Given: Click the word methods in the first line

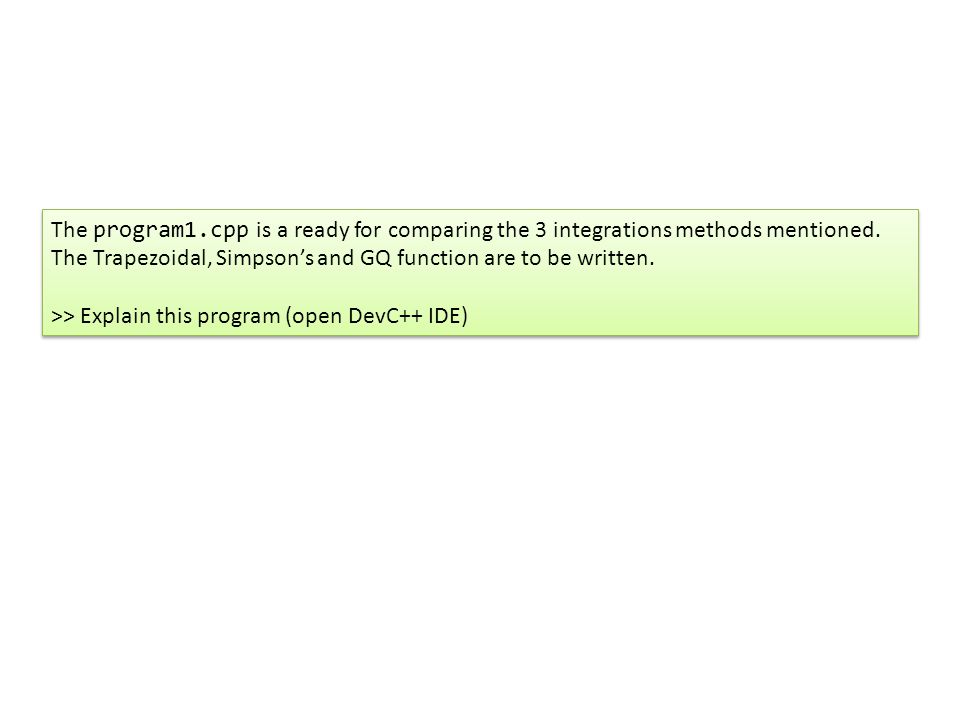Looking at the screenshot, I should pos(719,230).
